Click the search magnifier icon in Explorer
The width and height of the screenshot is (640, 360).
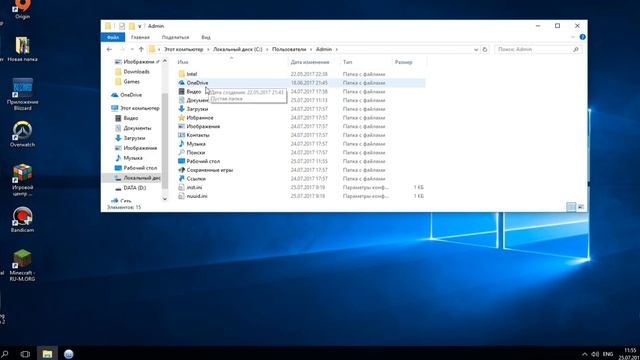click(576, 49)
